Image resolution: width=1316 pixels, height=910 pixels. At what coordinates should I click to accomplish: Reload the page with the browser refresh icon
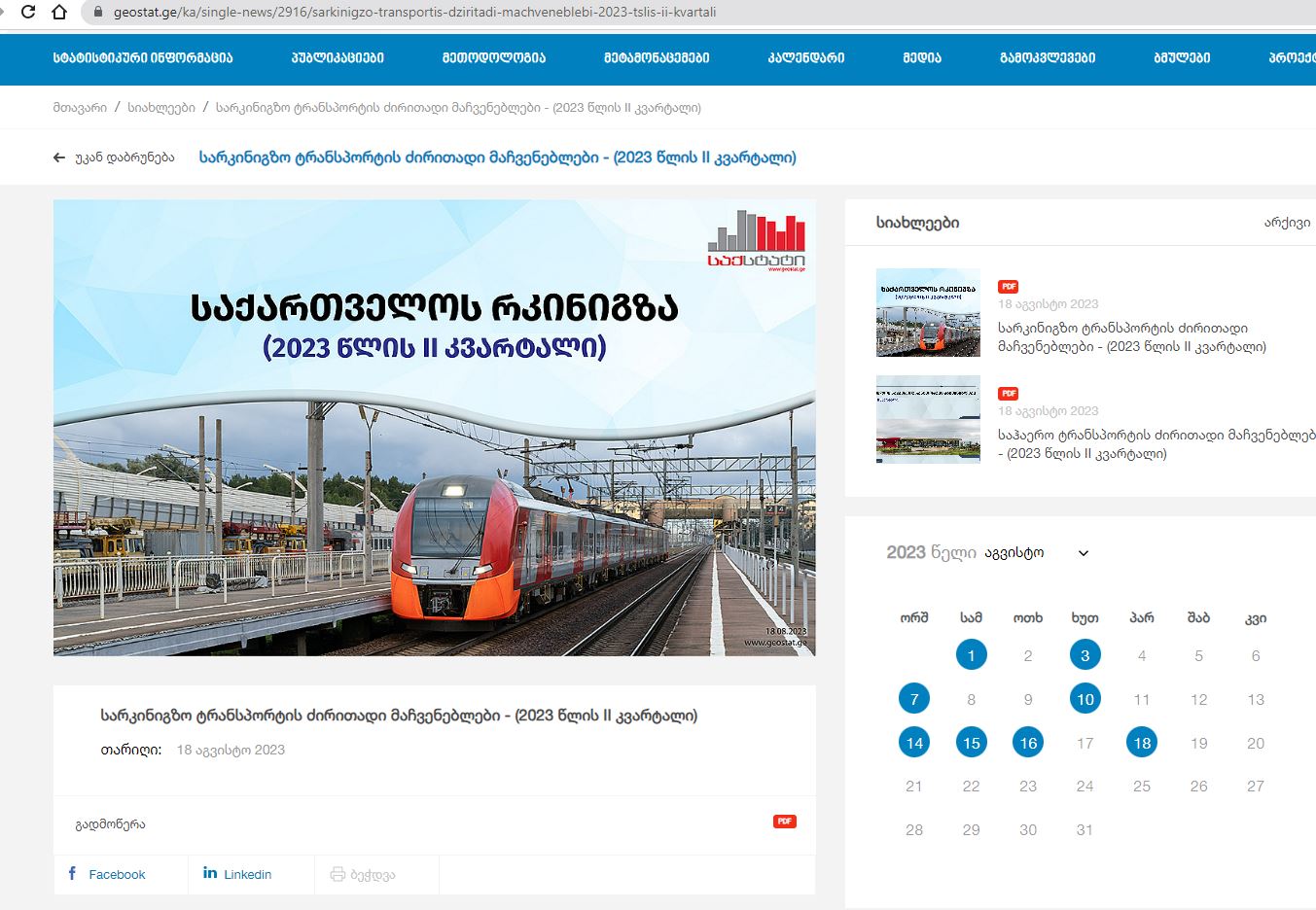tap(28, 13)
